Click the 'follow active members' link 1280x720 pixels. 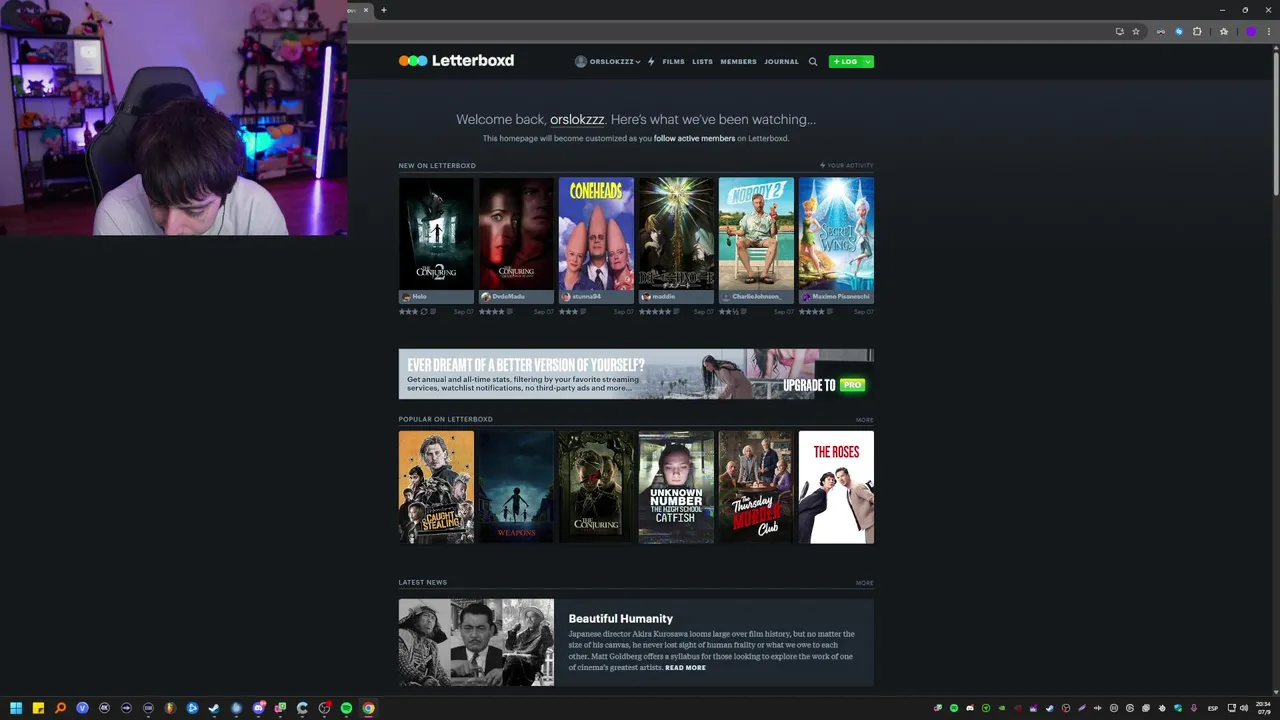coord(694,139)
